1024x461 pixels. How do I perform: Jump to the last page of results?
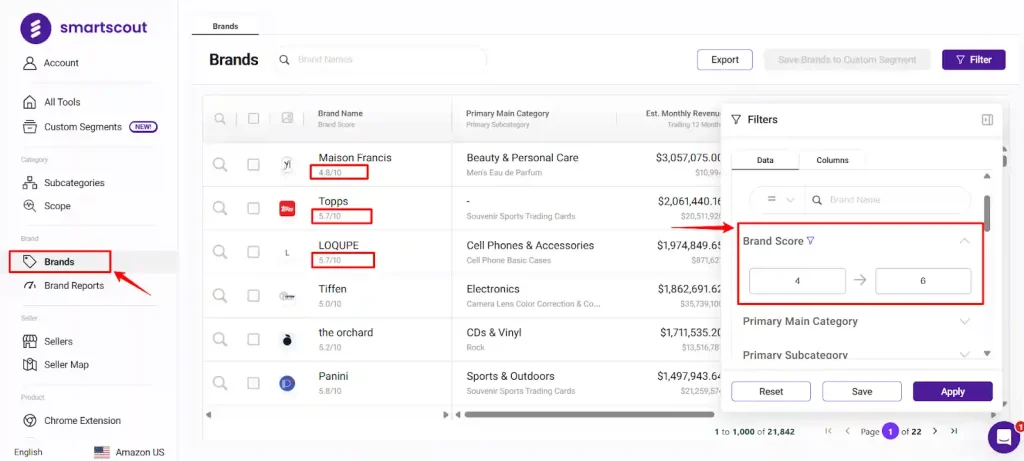[x=953, y=431]
